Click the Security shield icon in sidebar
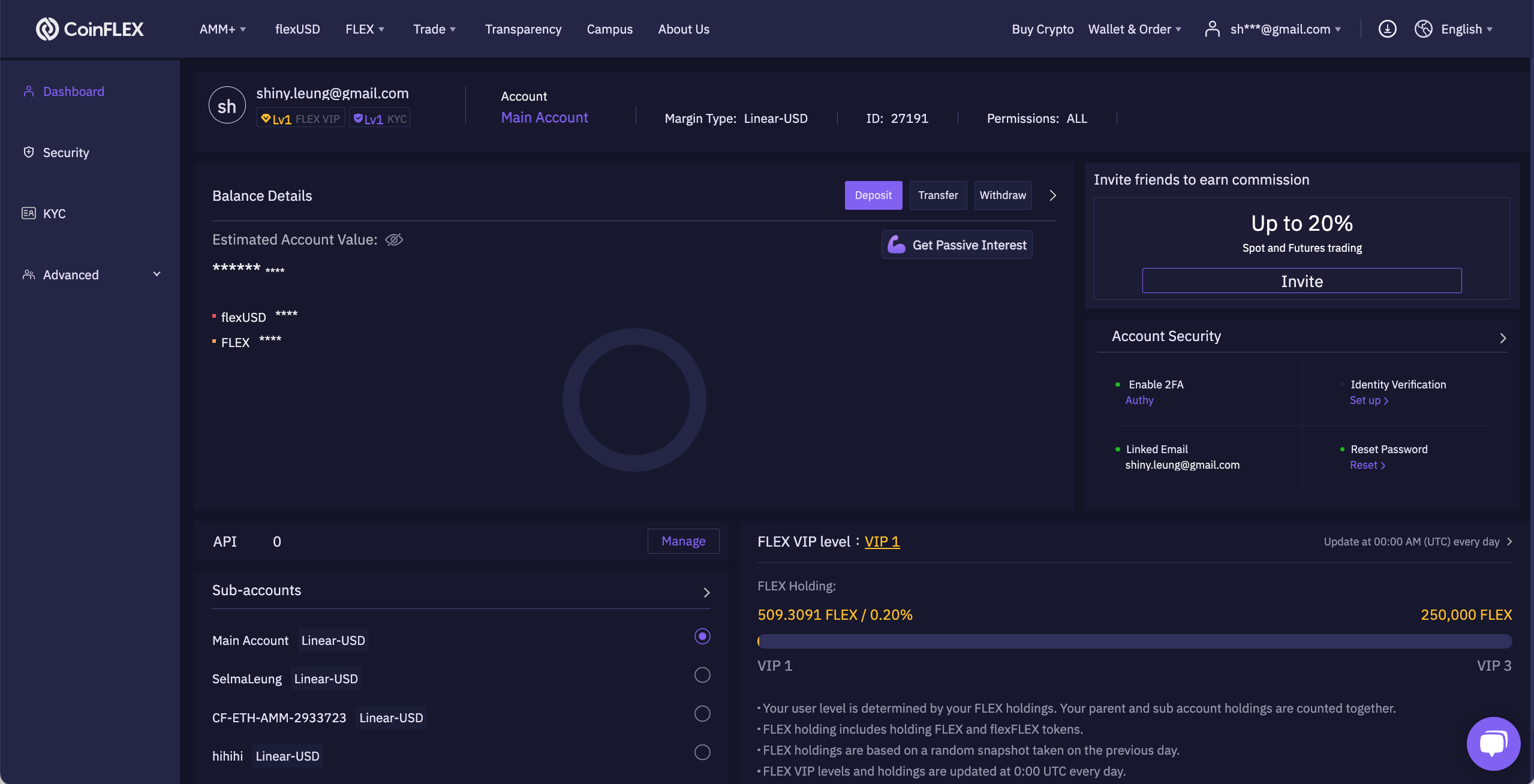Screen dimensions: 1534x784 tap(28, 152)
